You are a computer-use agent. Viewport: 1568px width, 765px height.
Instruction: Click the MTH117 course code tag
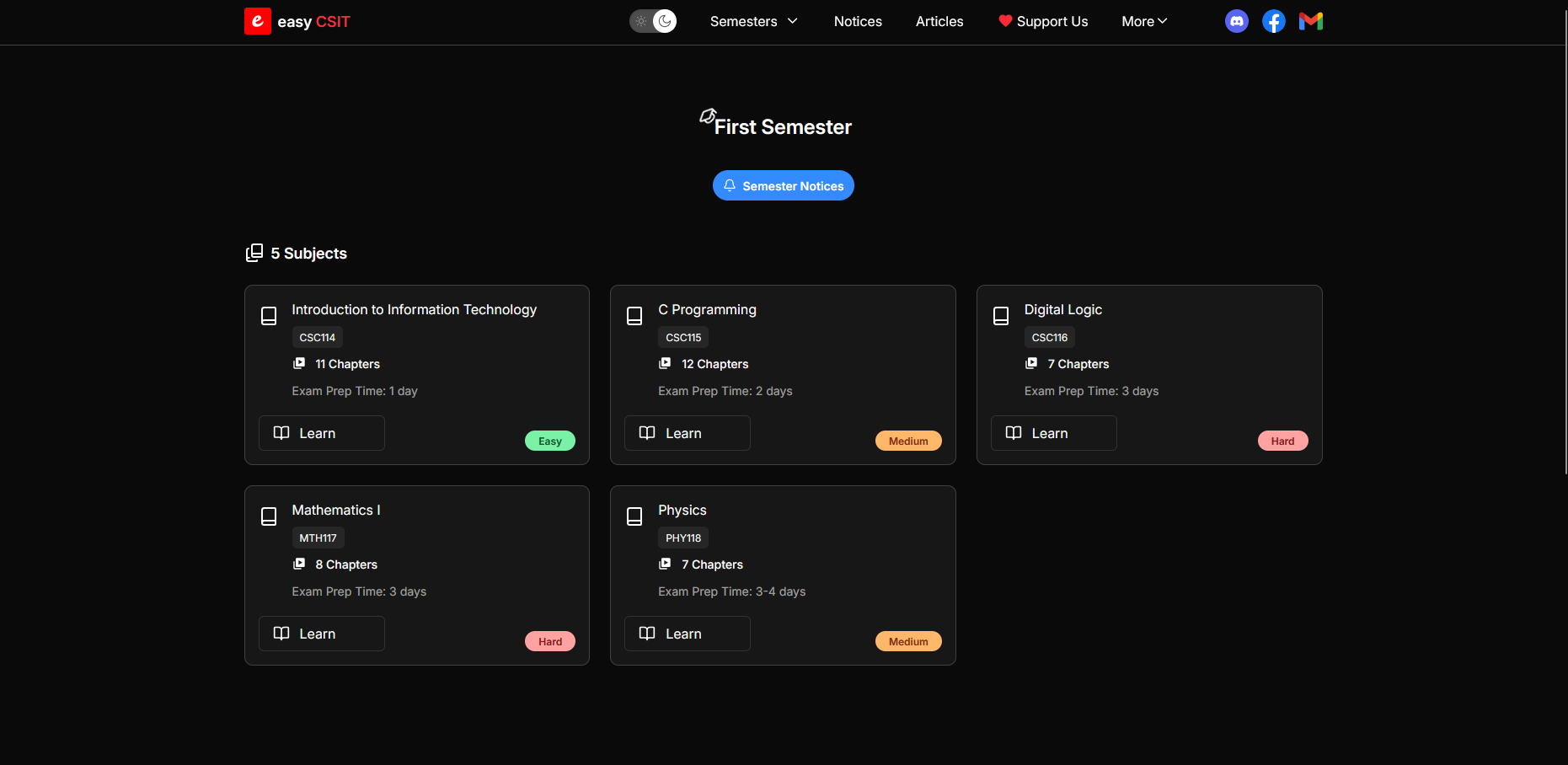click(318, 538)
